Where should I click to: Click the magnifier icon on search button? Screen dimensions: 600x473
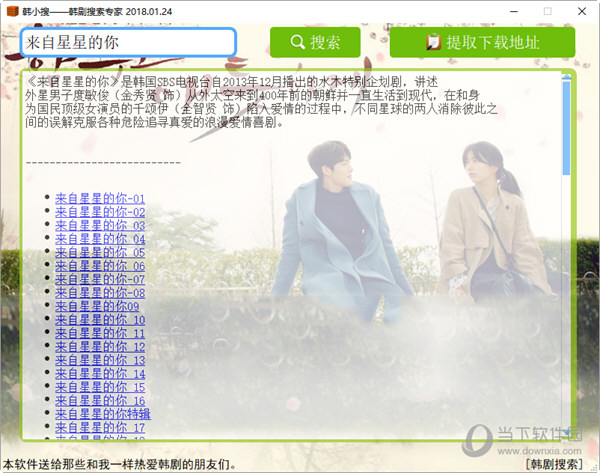click(297, 42)
